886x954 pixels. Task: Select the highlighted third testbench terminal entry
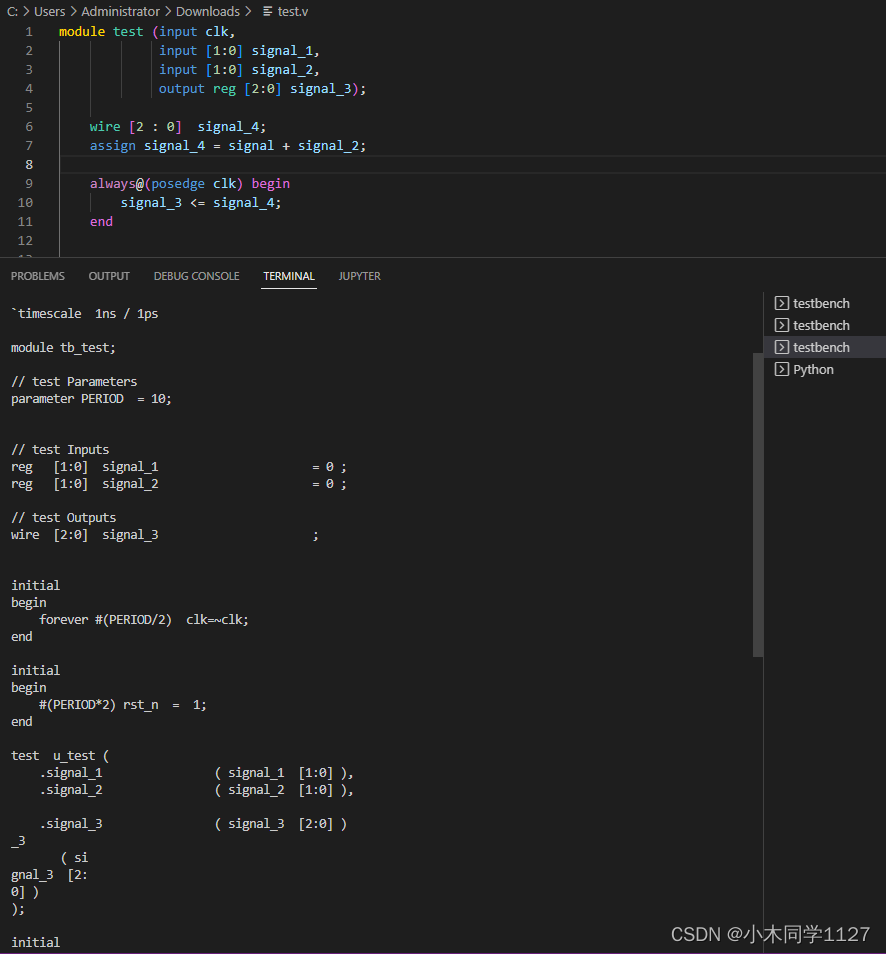(825, 347)
